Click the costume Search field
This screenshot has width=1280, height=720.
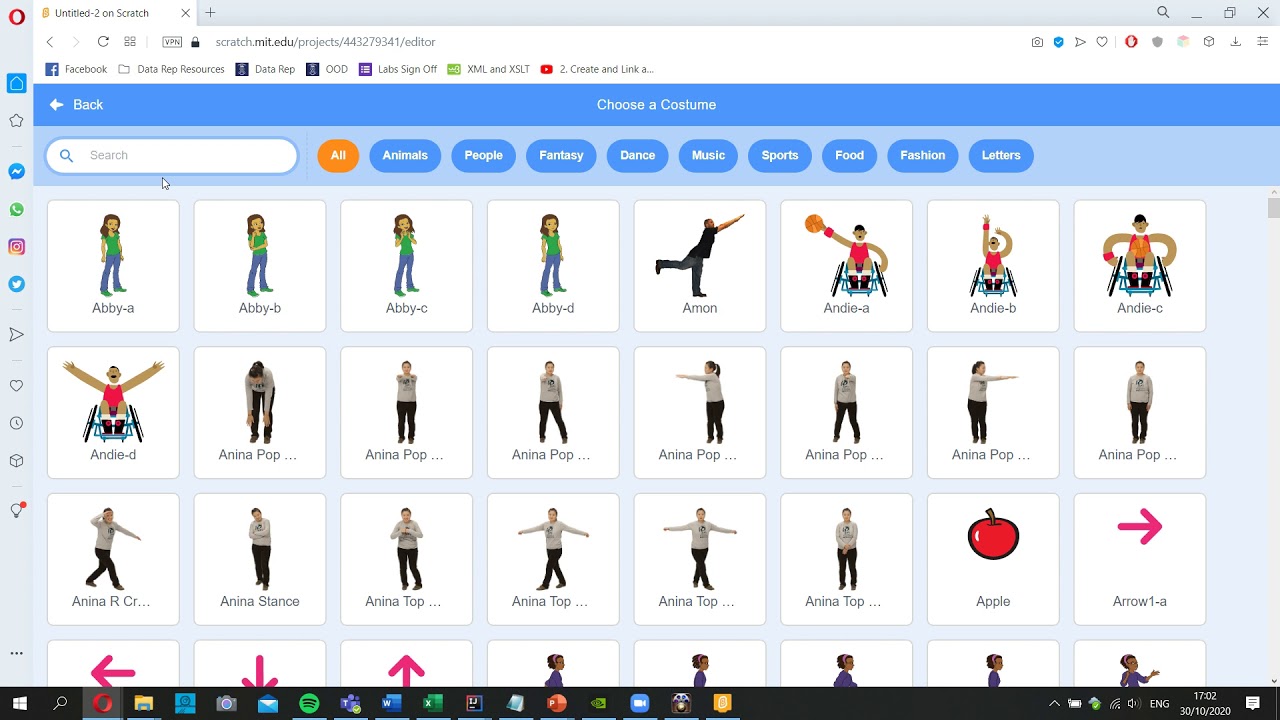(172, 155)
